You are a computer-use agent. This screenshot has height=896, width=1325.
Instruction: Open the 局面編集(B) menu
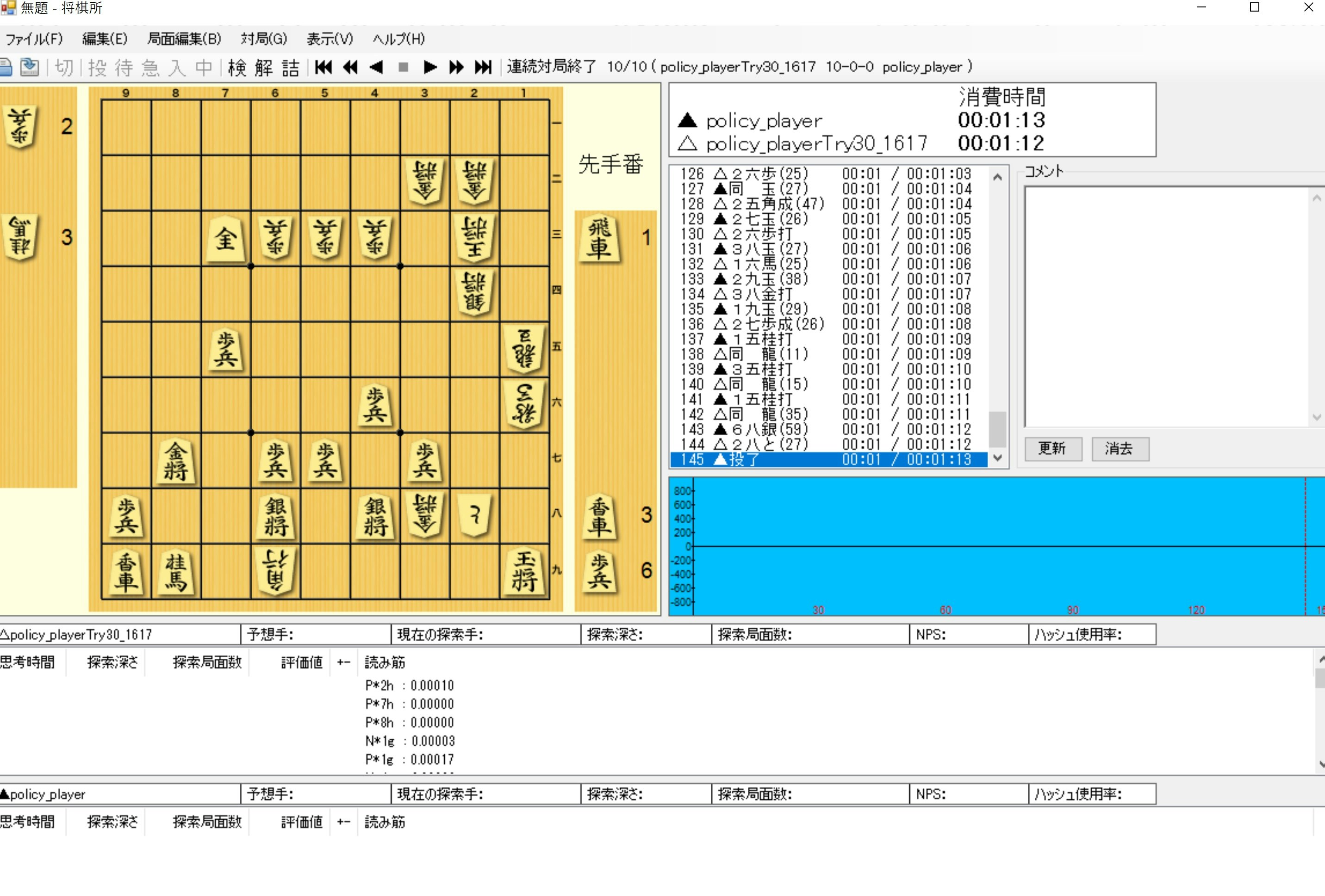(184, 39)
